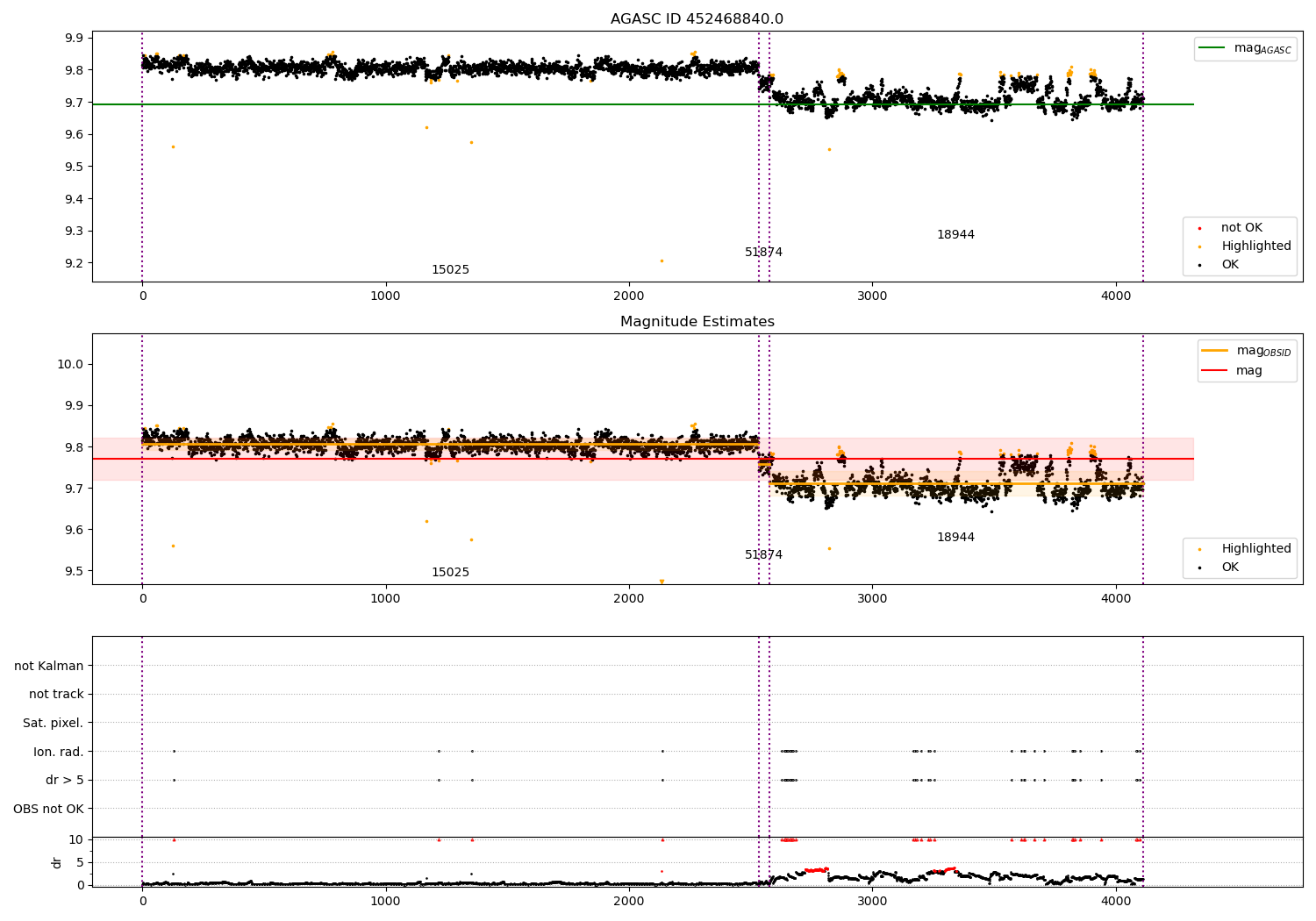Screen dimensions: 1316x921
Task: Click "Highlighted" in the middle plot legend
Action: pos(1255,549)
